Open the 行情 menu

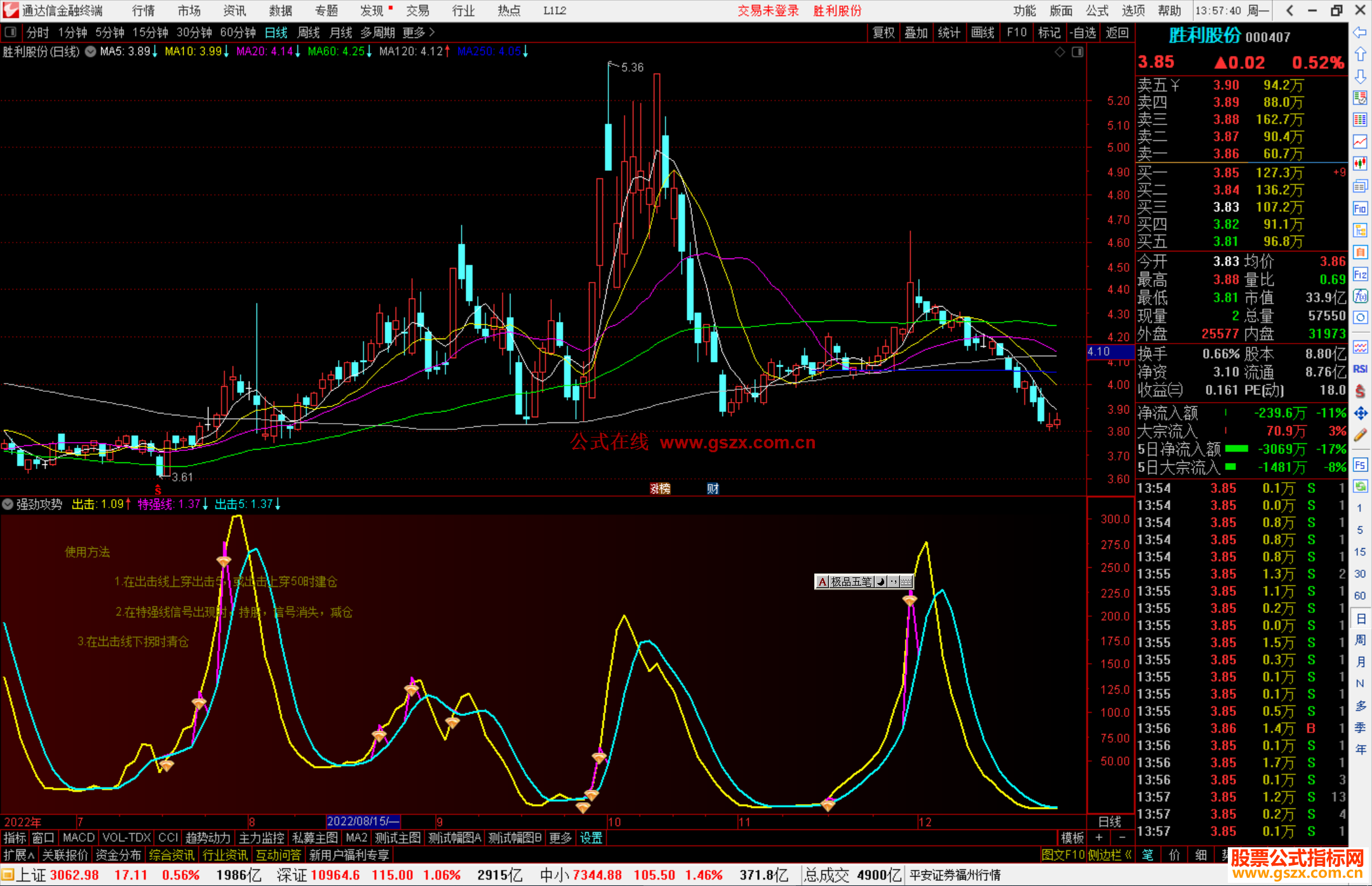coord(144,10)
